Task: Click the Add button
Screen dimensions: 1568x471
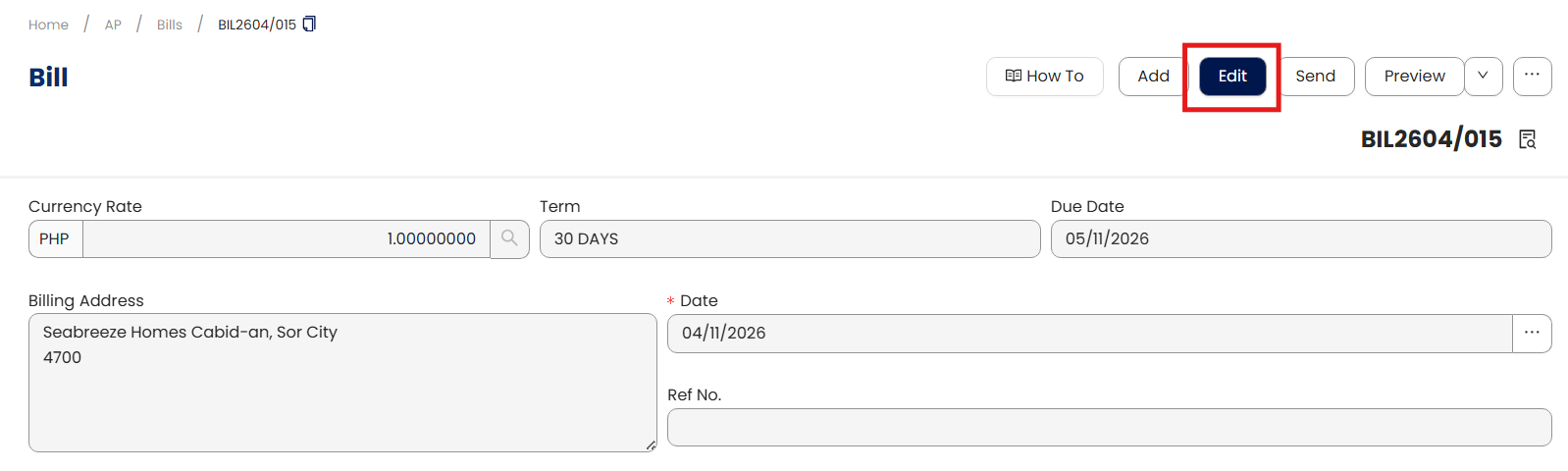Action: 1153,76
